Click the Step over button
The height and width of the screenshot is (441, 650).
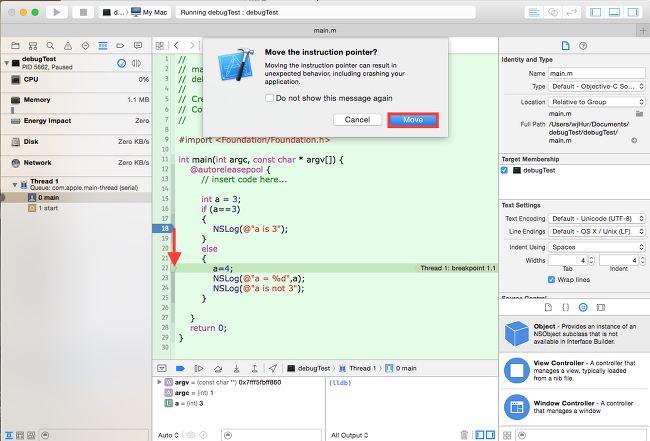218,368
